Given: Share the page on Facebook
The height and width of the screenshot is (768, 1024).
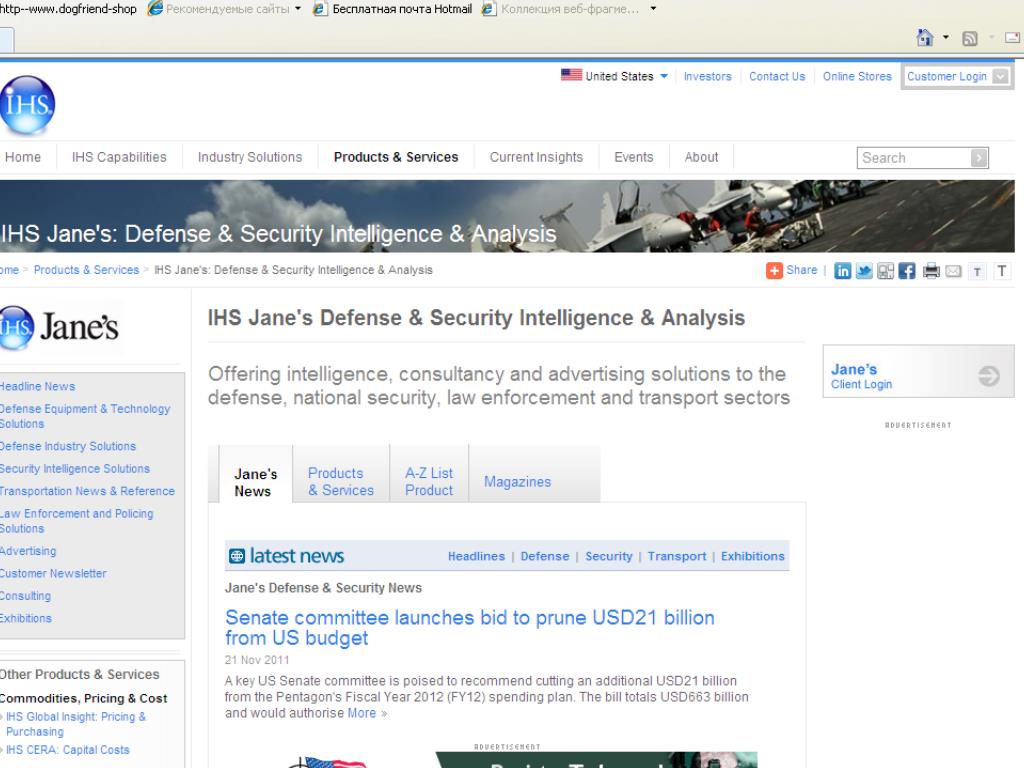Looking at the screenshot, I should pos(906,270).
